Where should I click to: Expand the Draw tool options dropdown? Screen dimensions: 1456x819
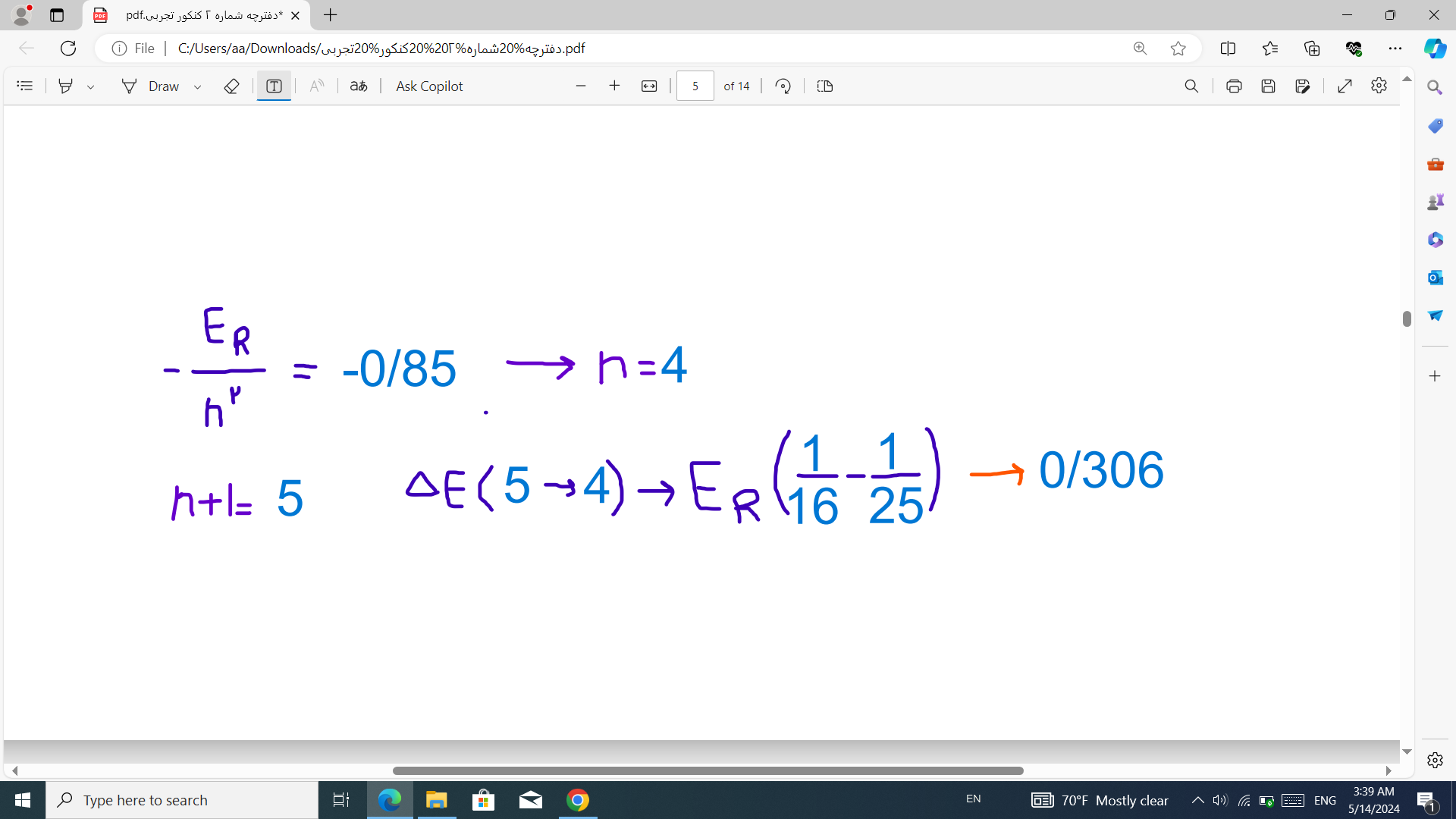click(198, 87)
